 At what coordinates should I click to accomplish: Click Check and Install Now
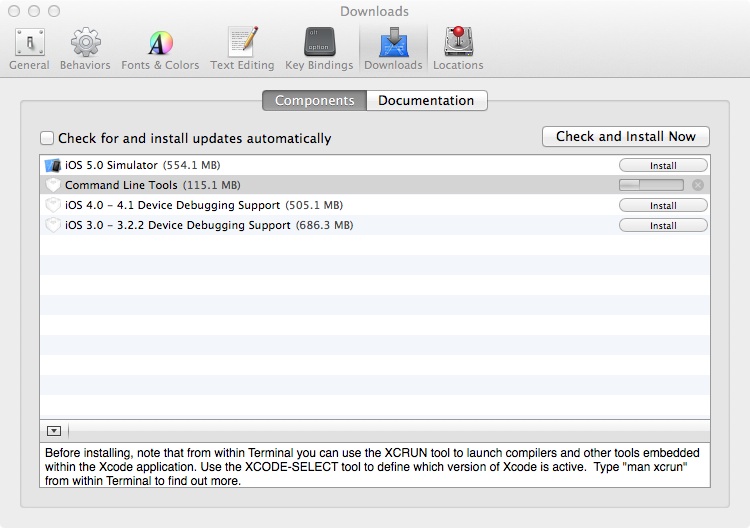626,137
